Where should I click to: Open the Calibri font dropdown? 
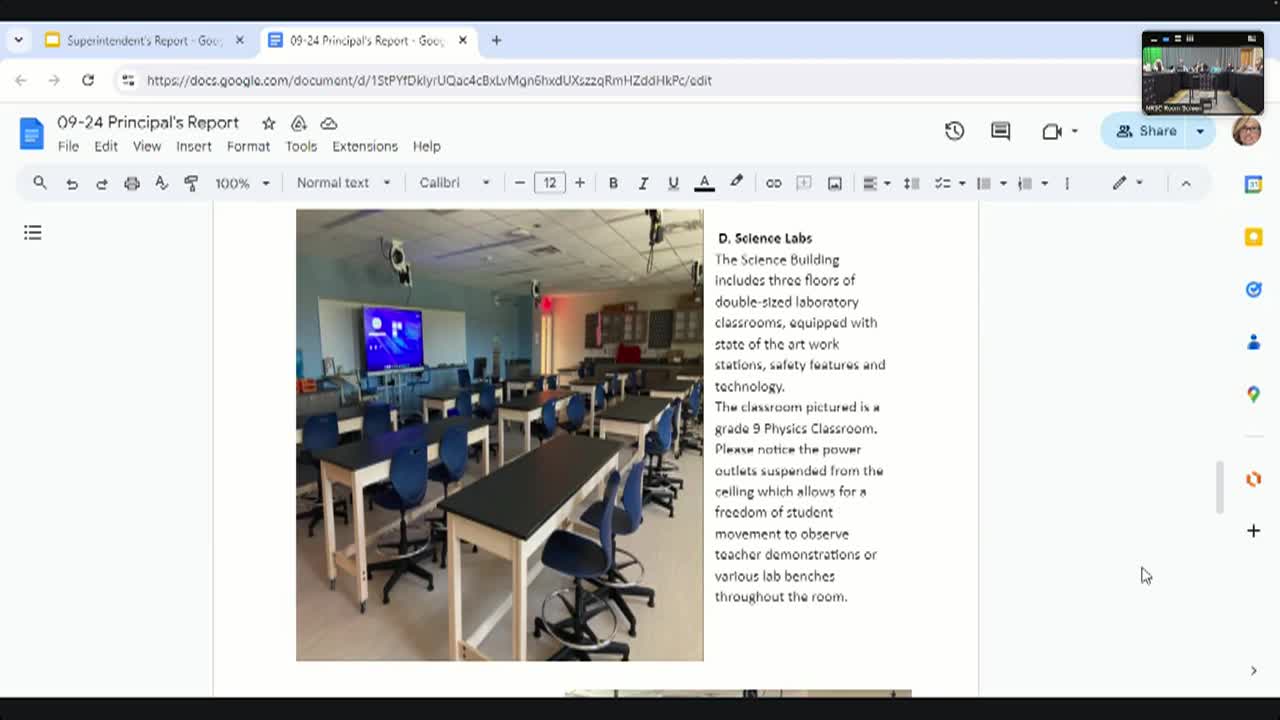[x=454, y=183]
